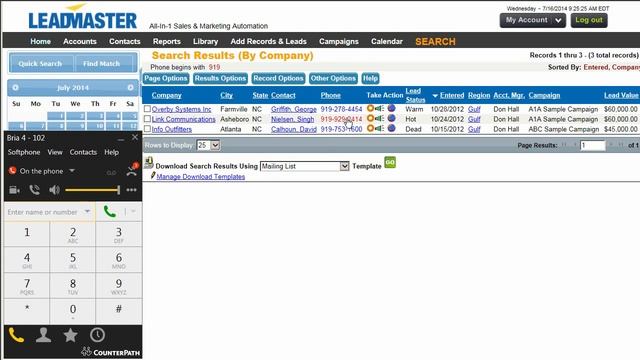The height and width of the screenshot is (360, 640).
Task: Adjust the Bria speaker volume slider
Action: coord(93,190)
